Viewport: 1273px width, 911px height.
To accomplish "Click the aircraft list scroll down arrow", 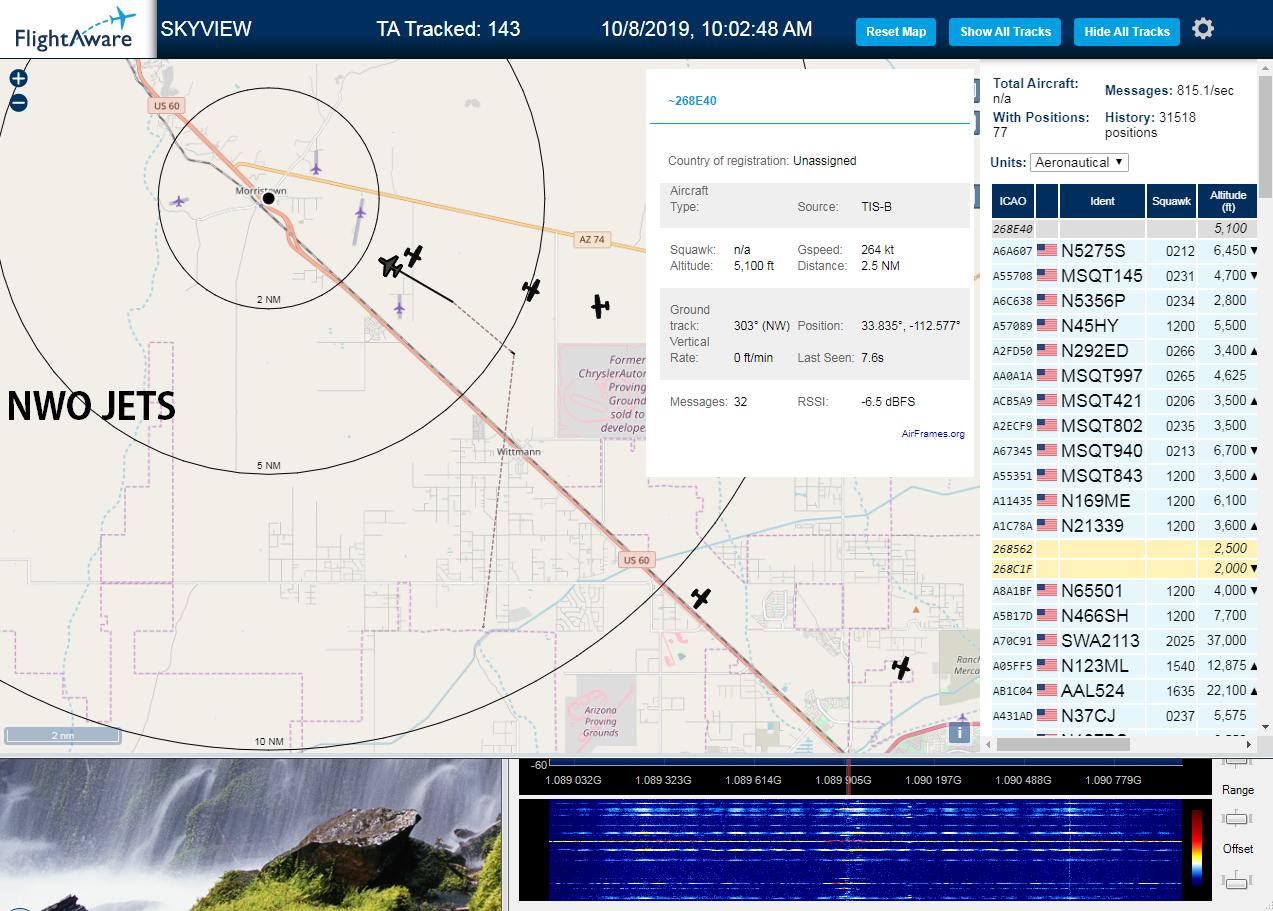I will click(x=1265, y=727).
